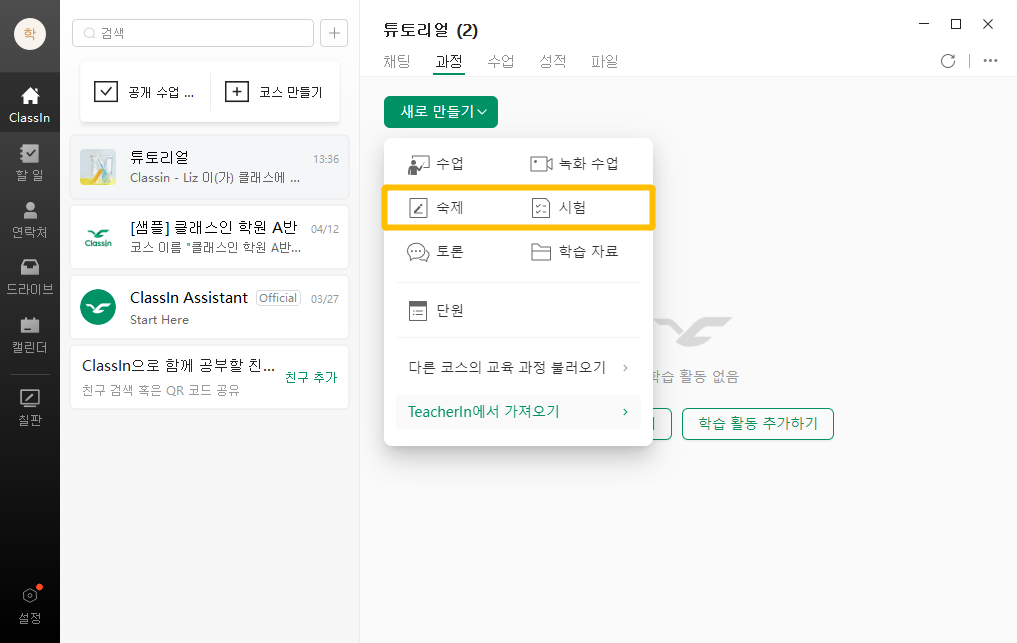Select 숙제 homework from the menu
Image resolution: width=1017 pixels, height=643 pixels.
436,208
